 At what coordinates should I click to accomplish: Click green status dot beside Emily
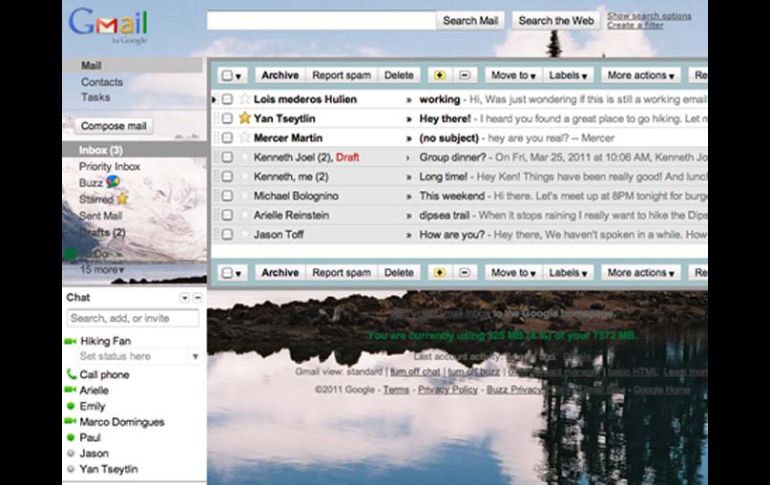click(71, 407)
